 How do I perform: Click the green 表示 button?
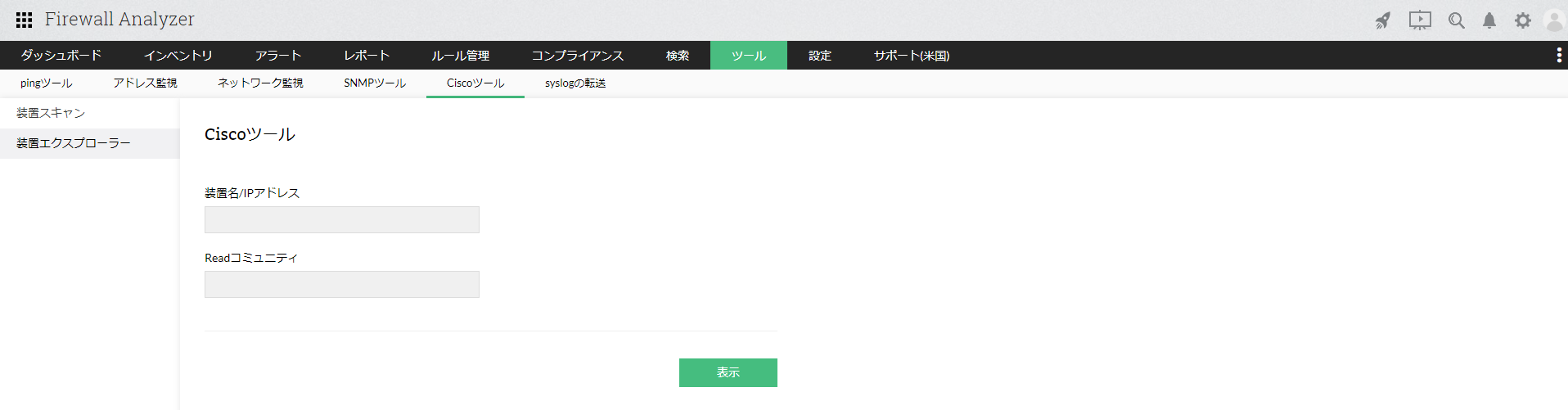point(728,372)
